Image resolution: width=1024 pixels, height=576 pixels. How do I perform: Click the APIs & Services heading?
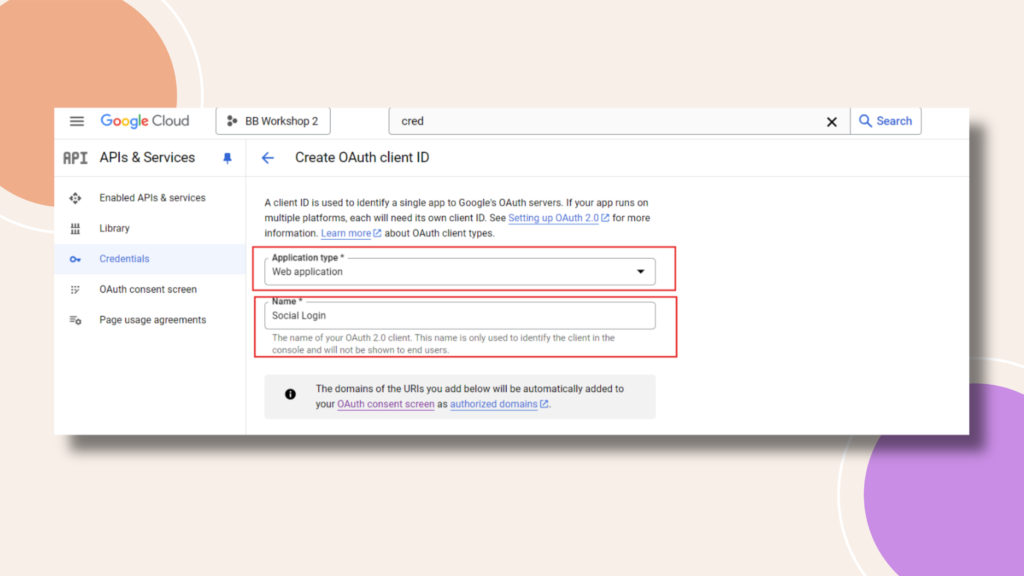click(147, 157)
